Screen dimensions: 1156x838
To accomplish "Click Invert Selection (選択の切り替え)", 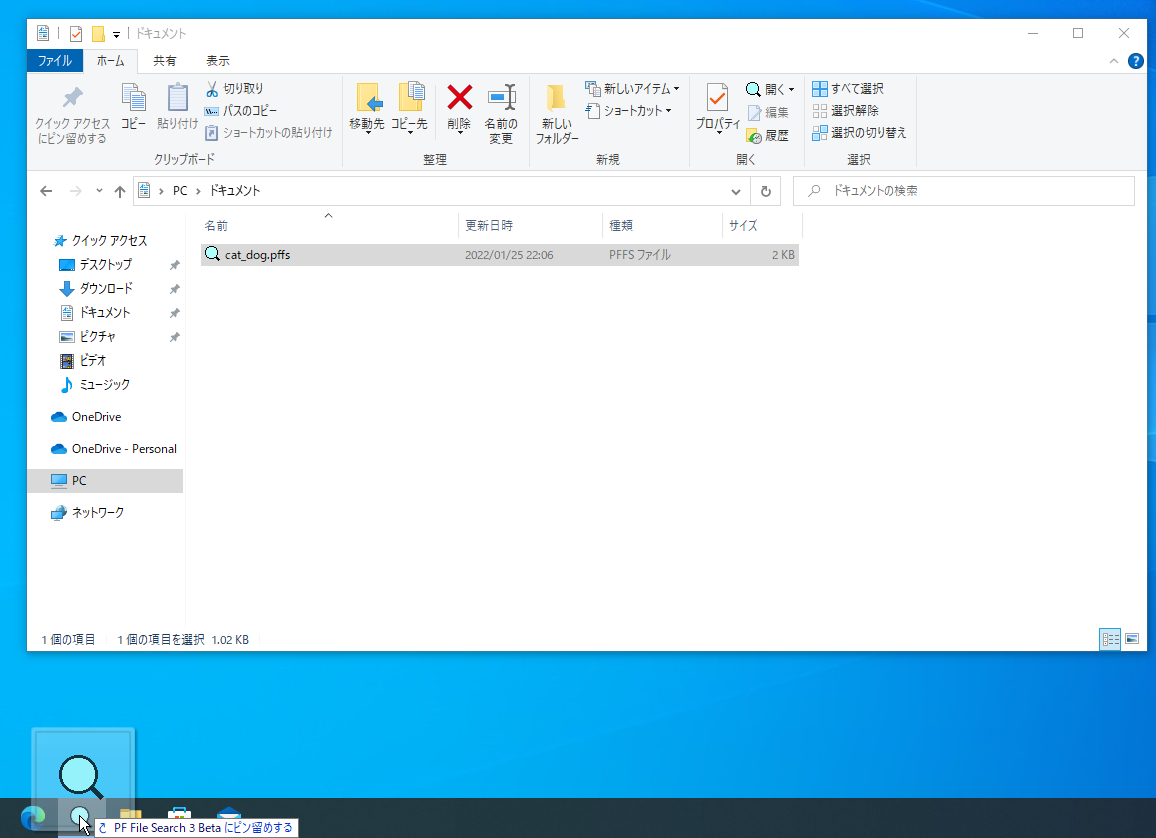I will click(860, 133).
